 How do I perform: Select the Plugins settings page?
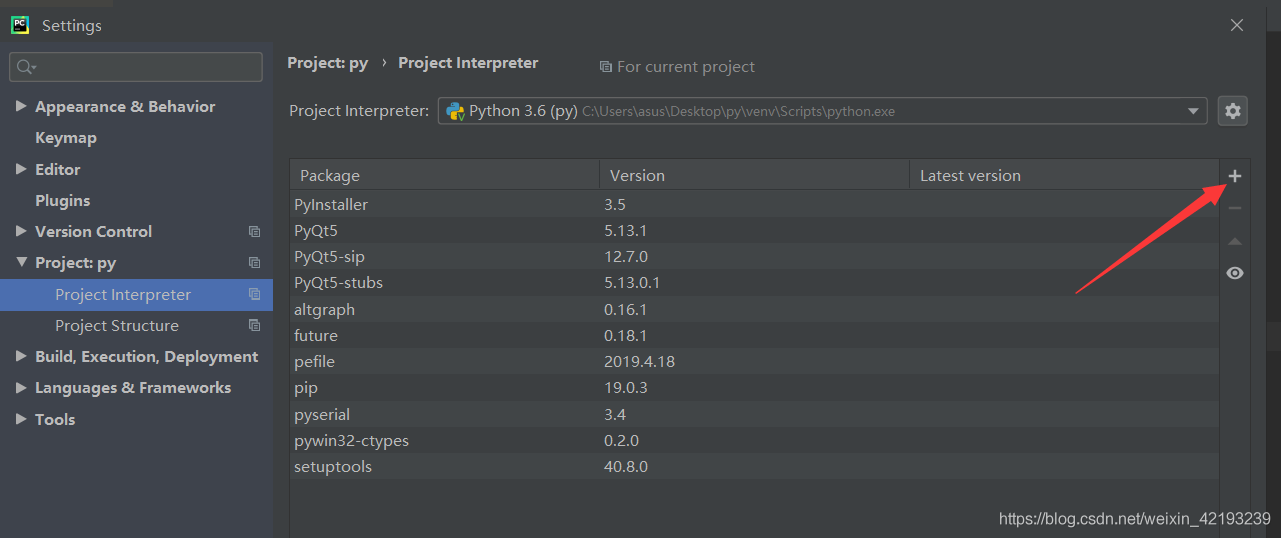[62, 200]
